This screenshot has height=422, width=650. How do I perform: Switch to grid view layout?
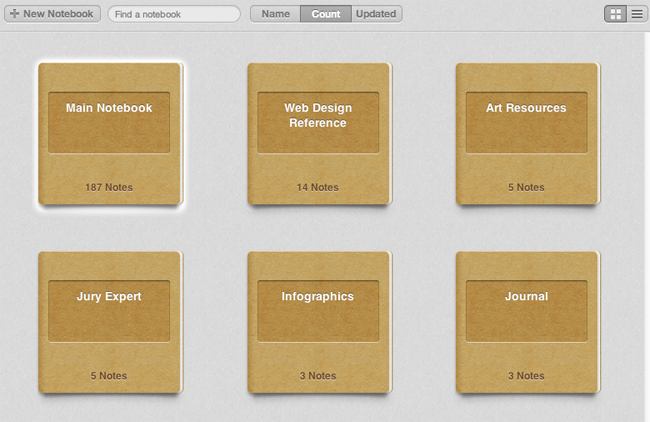tap(616, 14)
